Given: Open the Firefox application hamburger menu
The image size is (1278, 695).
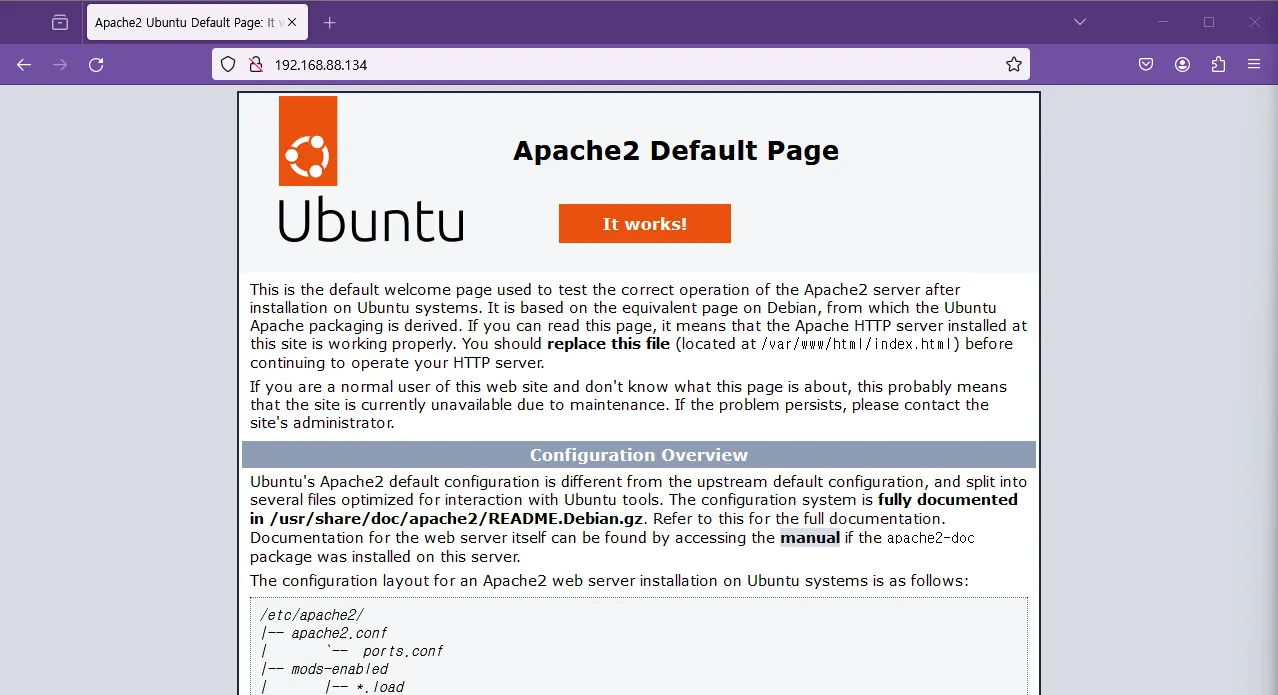Looking at the screenshot, I should click(1254, 64).
